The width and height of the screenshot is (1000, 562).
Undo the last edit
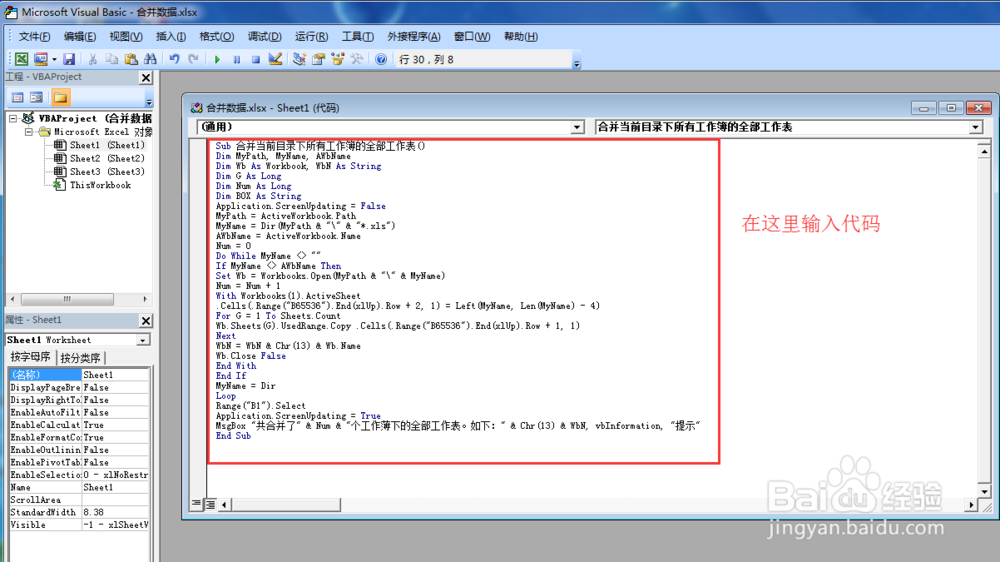[174, 59]
